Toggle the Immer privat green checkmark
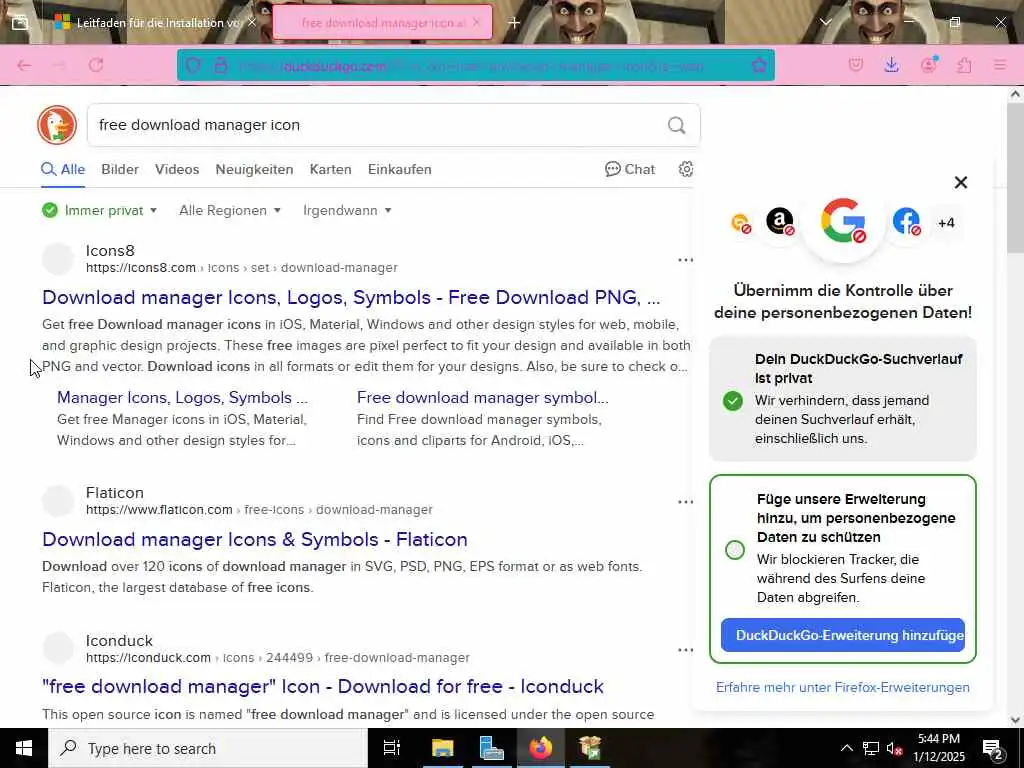The height and width of the screenshot is (768, 1024). 50,210
